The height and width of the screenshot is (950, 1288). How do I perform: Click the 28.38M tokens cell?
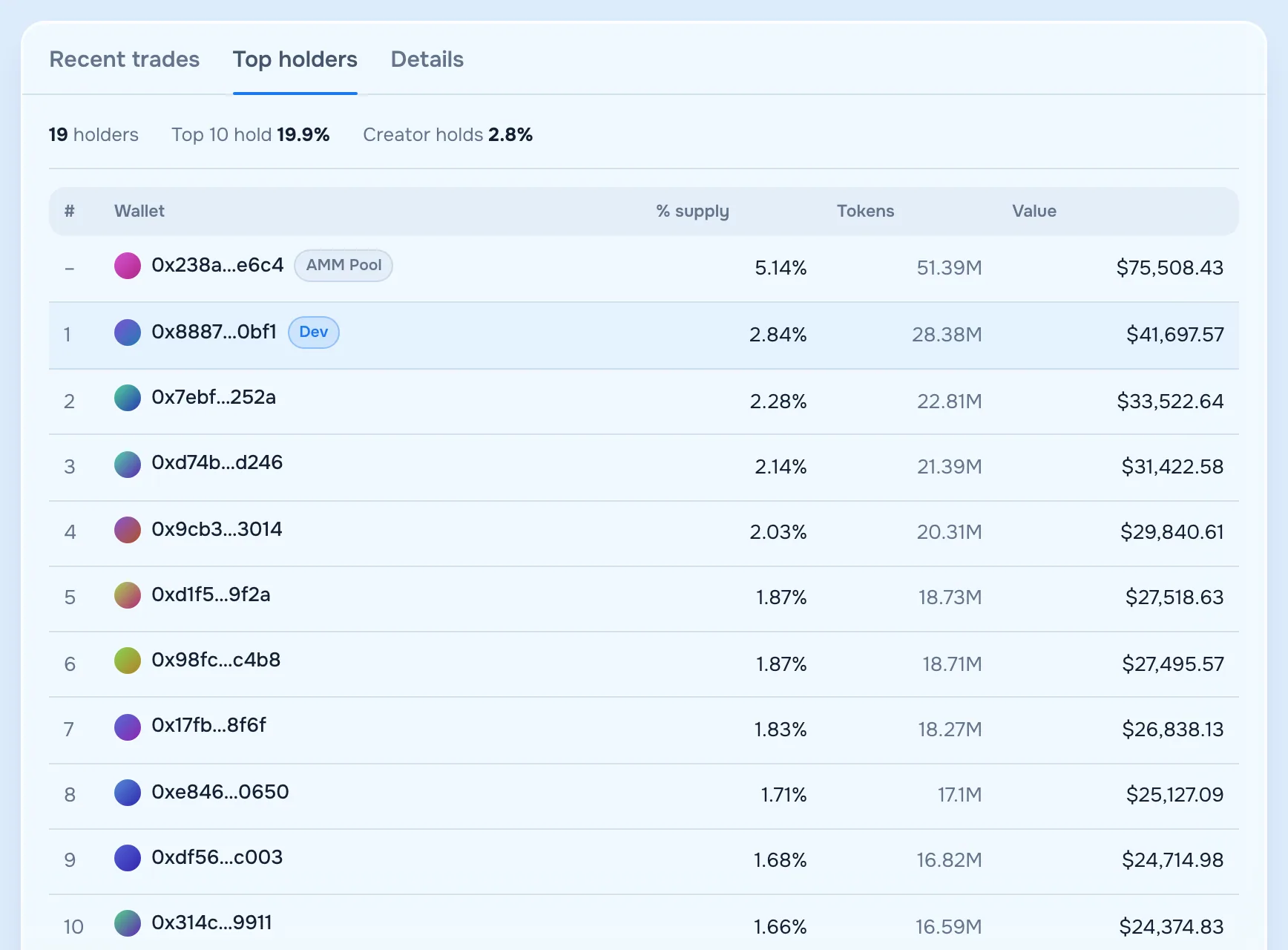[x=947, y=335]
